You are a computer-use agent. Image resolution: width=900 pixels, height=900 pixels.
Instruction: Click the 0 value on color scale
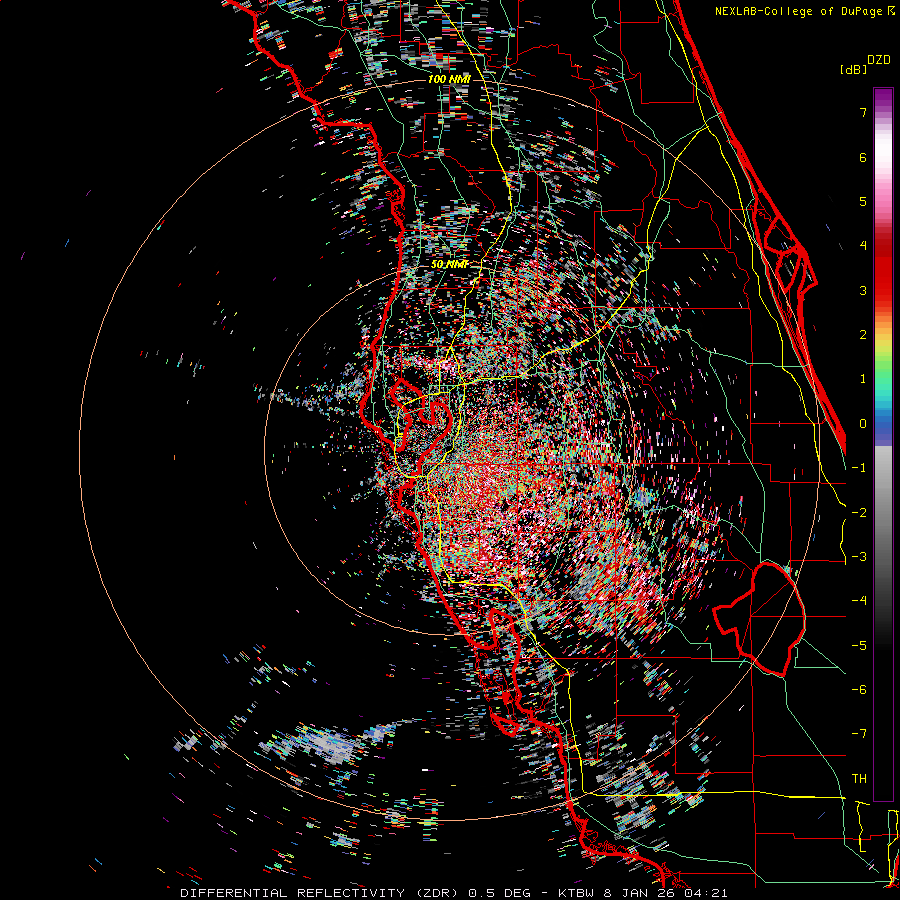[863, 423]
